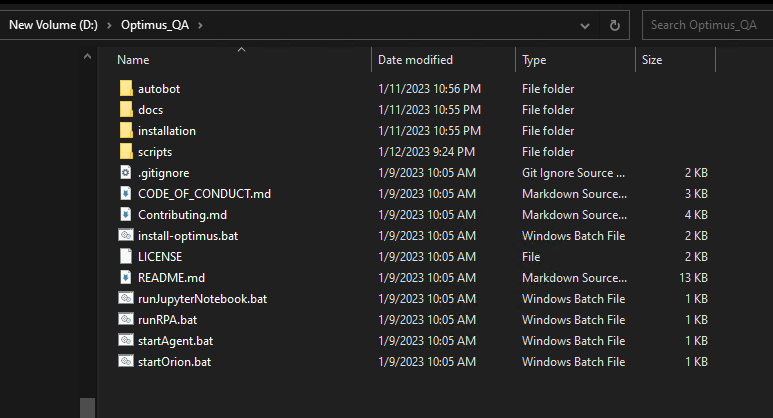The width and height of the screenshot is (773, 418).
Task: Click the runRPA.bat file icon
Action: (x=126, y=319)
